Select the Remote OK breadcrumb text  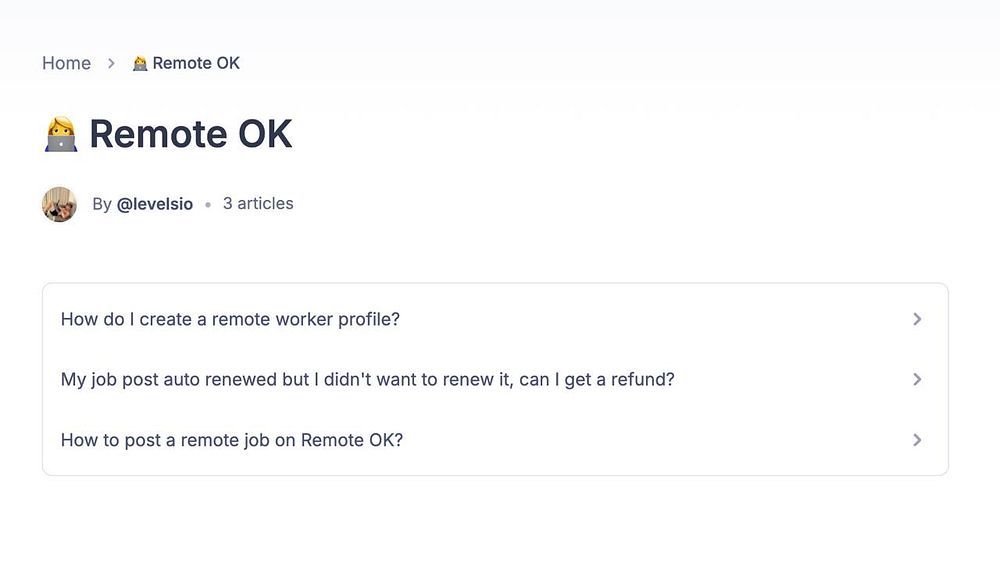[x=196, y=63]
